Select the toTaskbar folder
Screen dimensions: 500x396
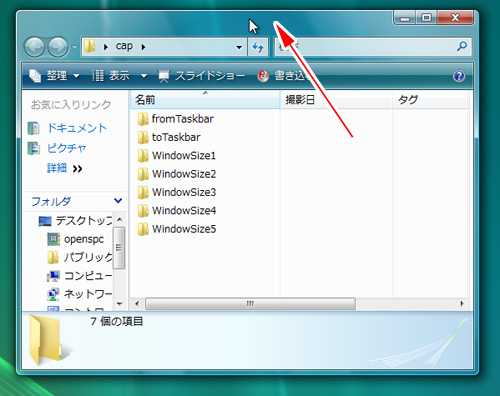pos(176,137)
